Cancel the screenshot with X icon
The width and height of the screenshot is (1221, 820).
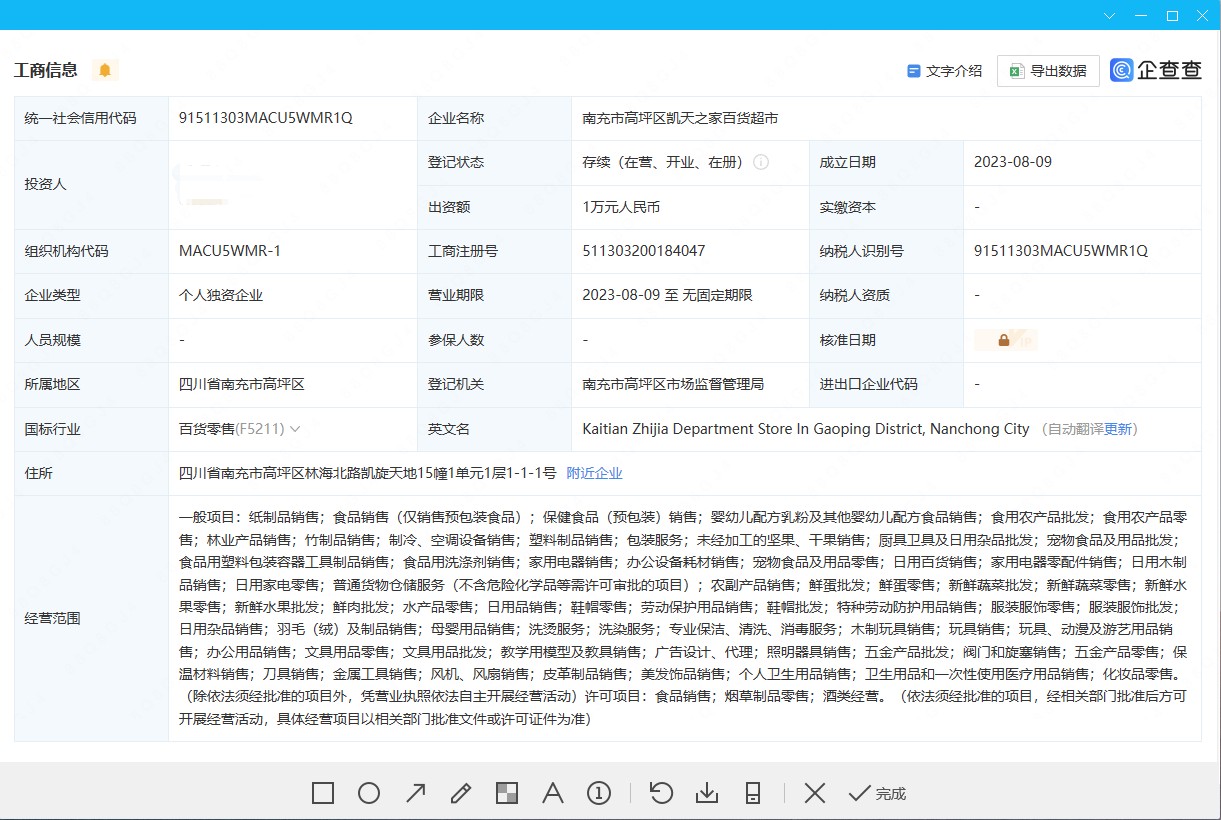coord(815,793)
